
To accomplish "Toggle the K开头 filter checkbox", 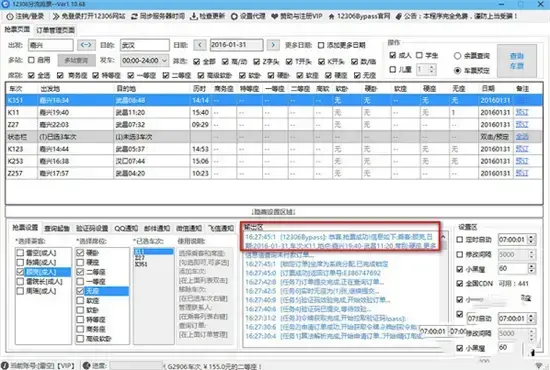I will 321,61.
